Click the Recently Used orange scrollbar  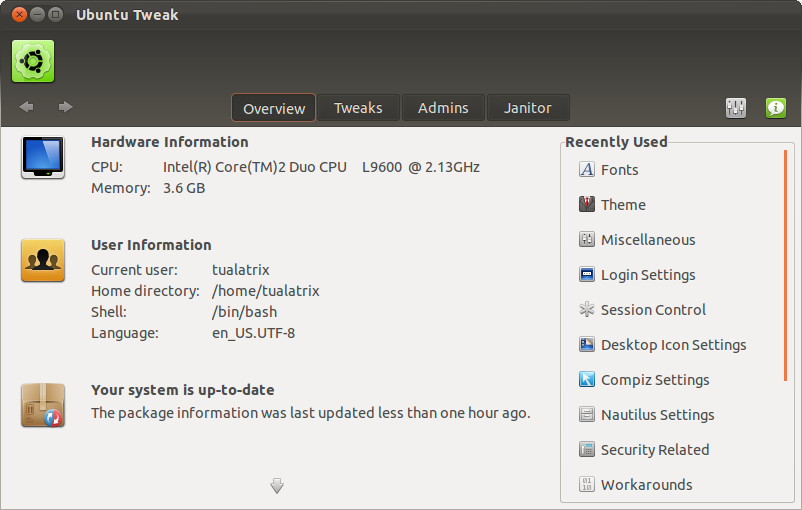click(785, 265)
